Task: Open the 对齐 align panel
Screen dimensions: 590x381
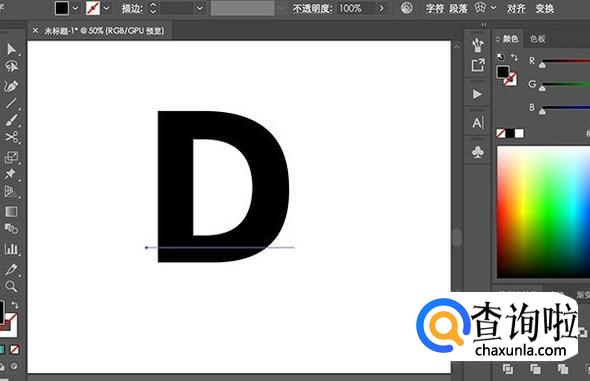Action: pyautogui.click(x=515, y=8)
